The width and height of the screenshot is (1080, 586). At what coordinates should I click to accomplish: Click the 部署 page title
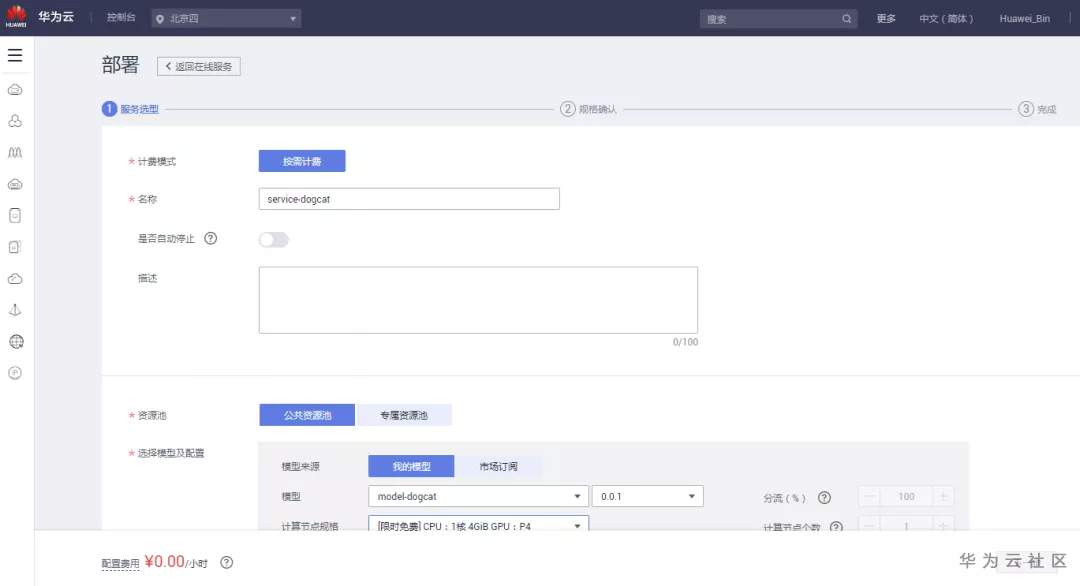pyautogui.click(x=121, y=65)
